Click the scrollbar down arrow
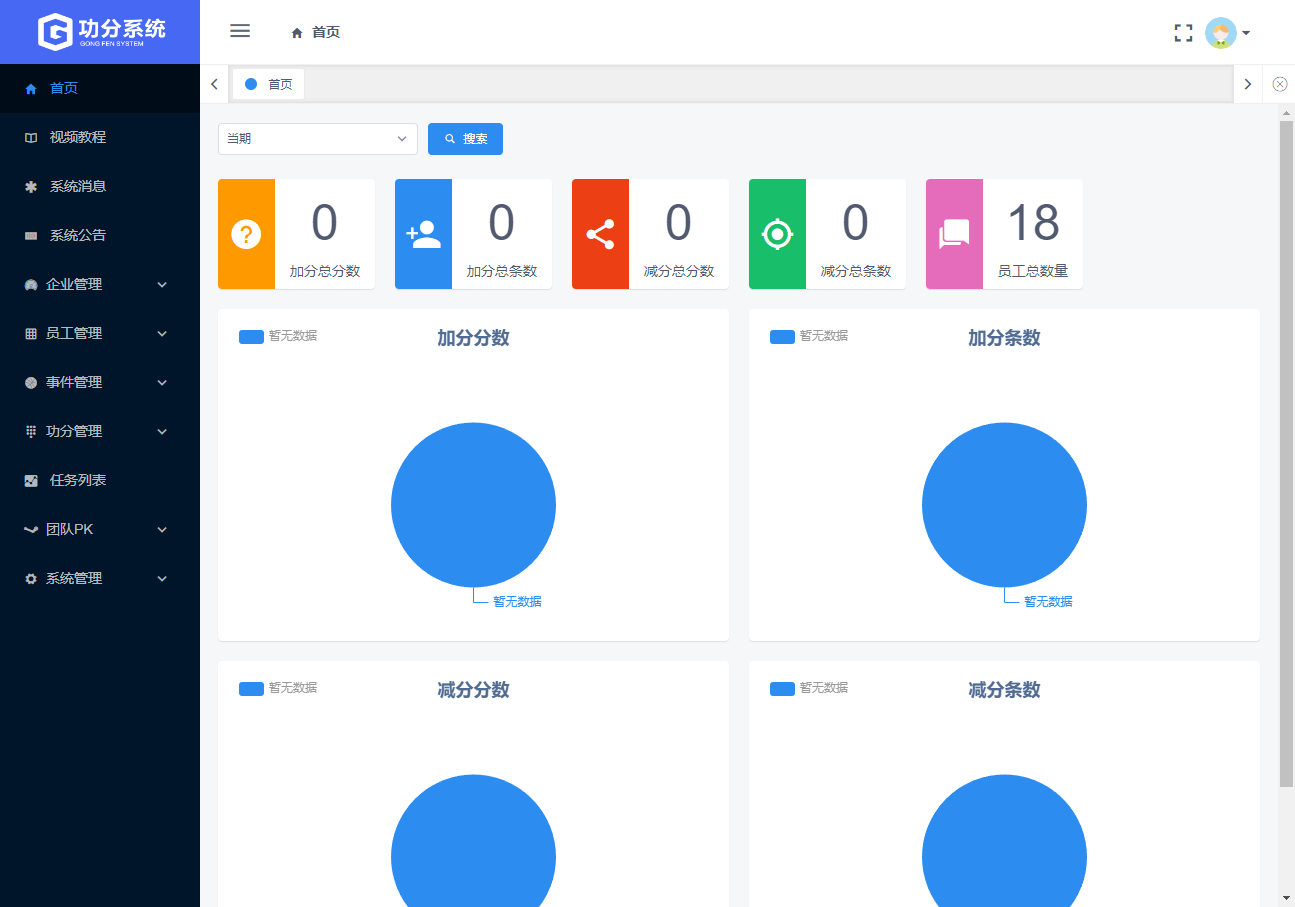Image resolution: width=1295 pixels, height=907 pixels. [1286, 898]
